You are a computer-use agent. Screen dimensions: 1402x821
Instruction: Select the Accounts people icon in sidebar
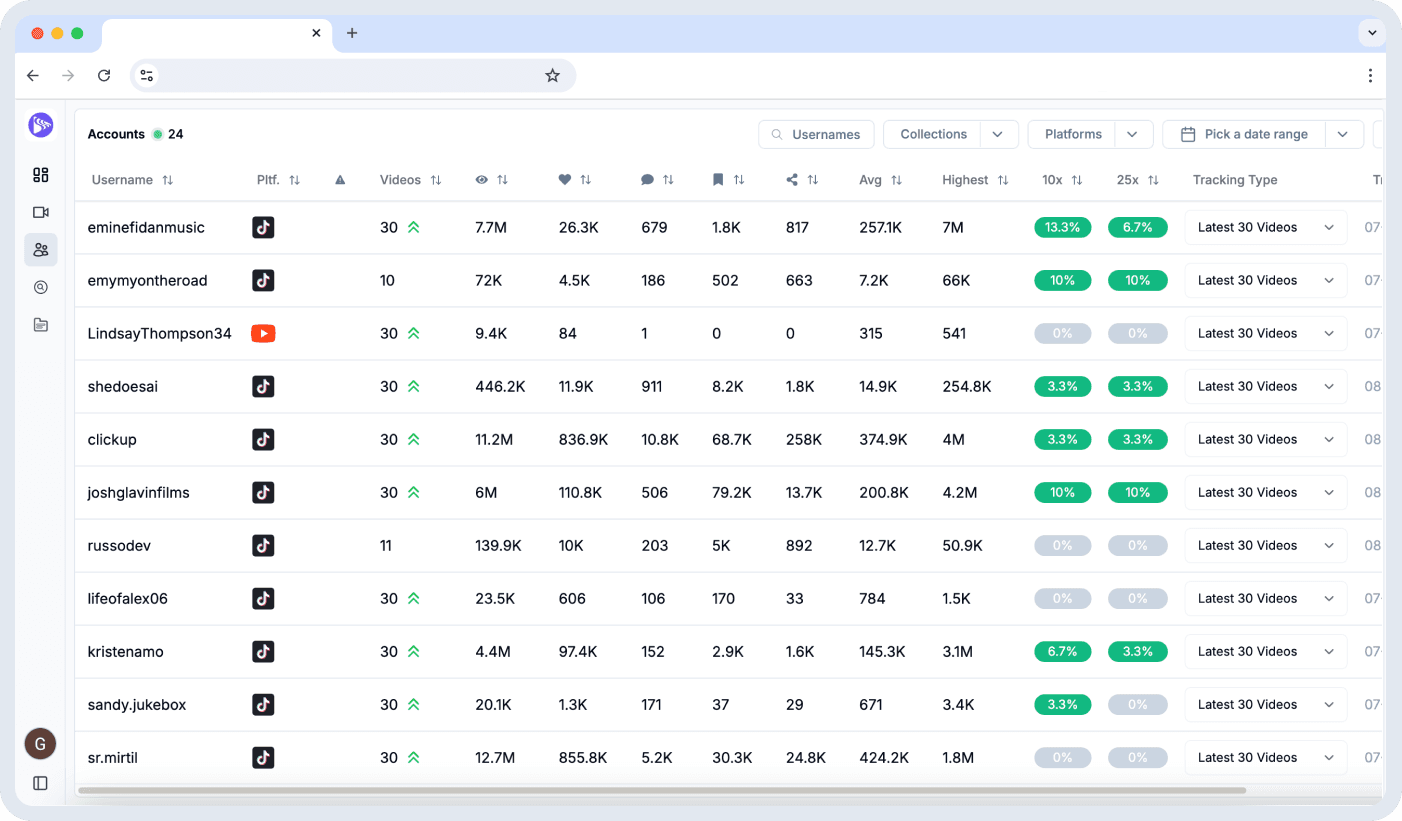point(41,250)
